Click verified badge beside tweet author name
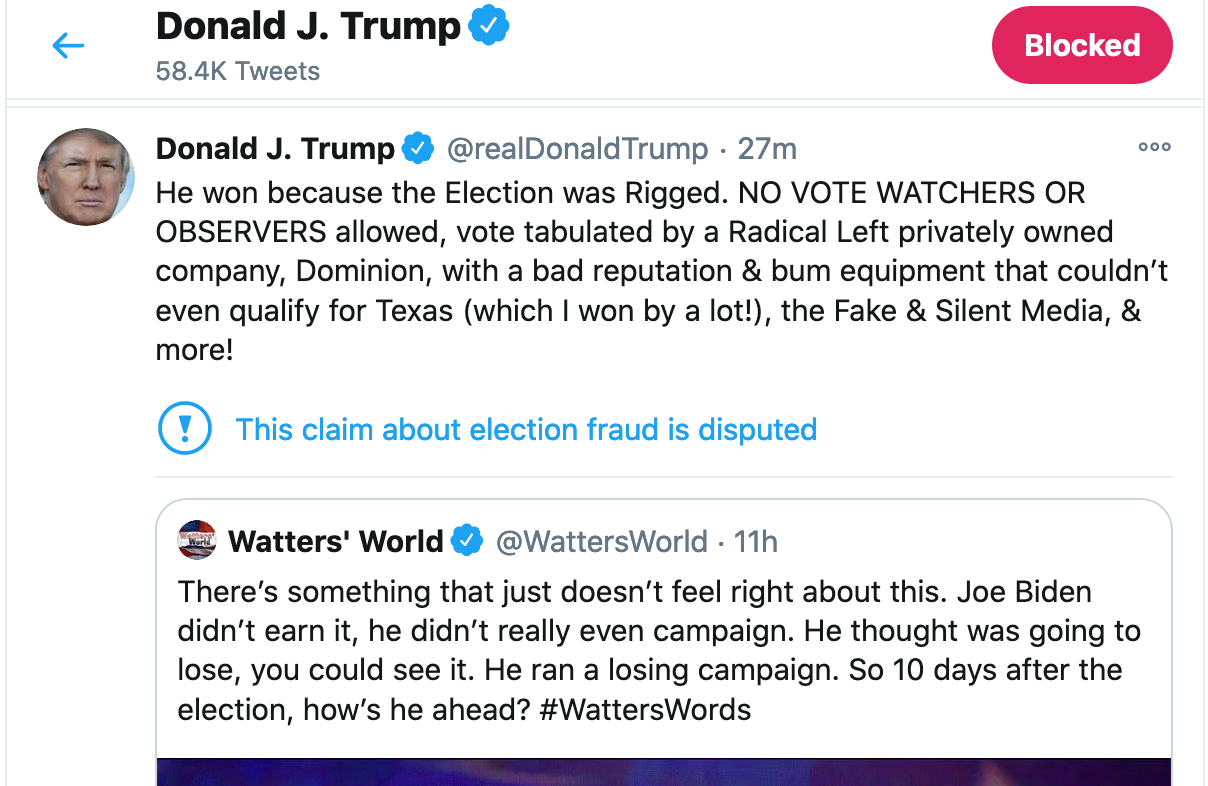This screenshot has width=1208, height=786. click(x=418, y=150)
